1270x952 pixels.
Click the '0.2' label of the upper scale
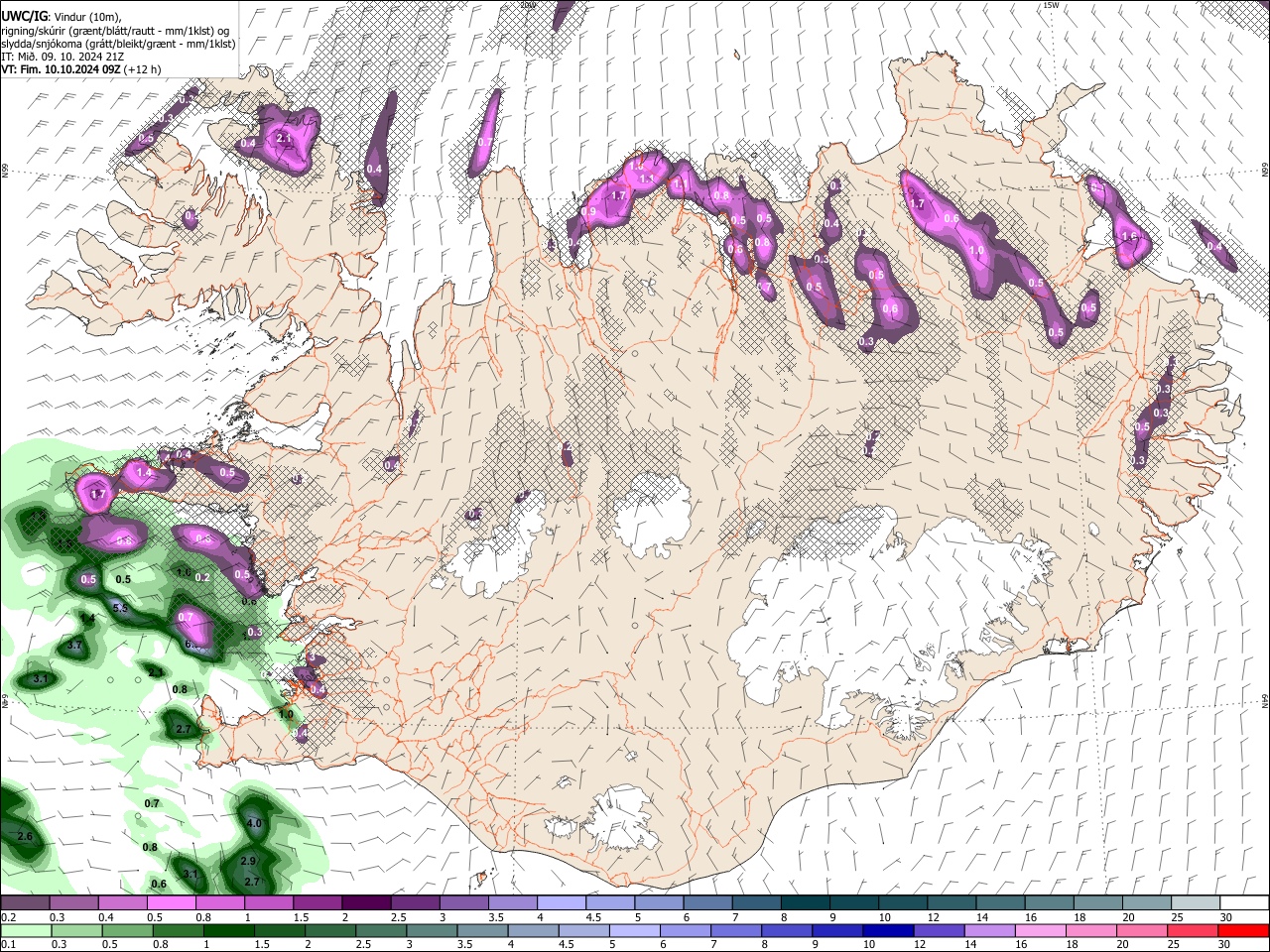(9, 917)
